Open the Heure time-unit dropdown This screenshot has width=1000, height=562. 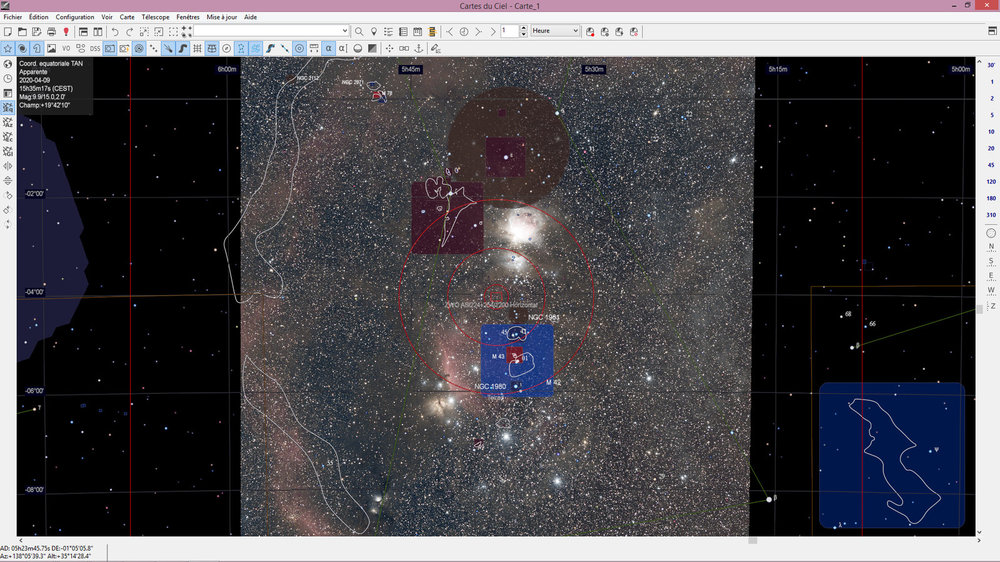pyautogui.click(x=555, y=31)
